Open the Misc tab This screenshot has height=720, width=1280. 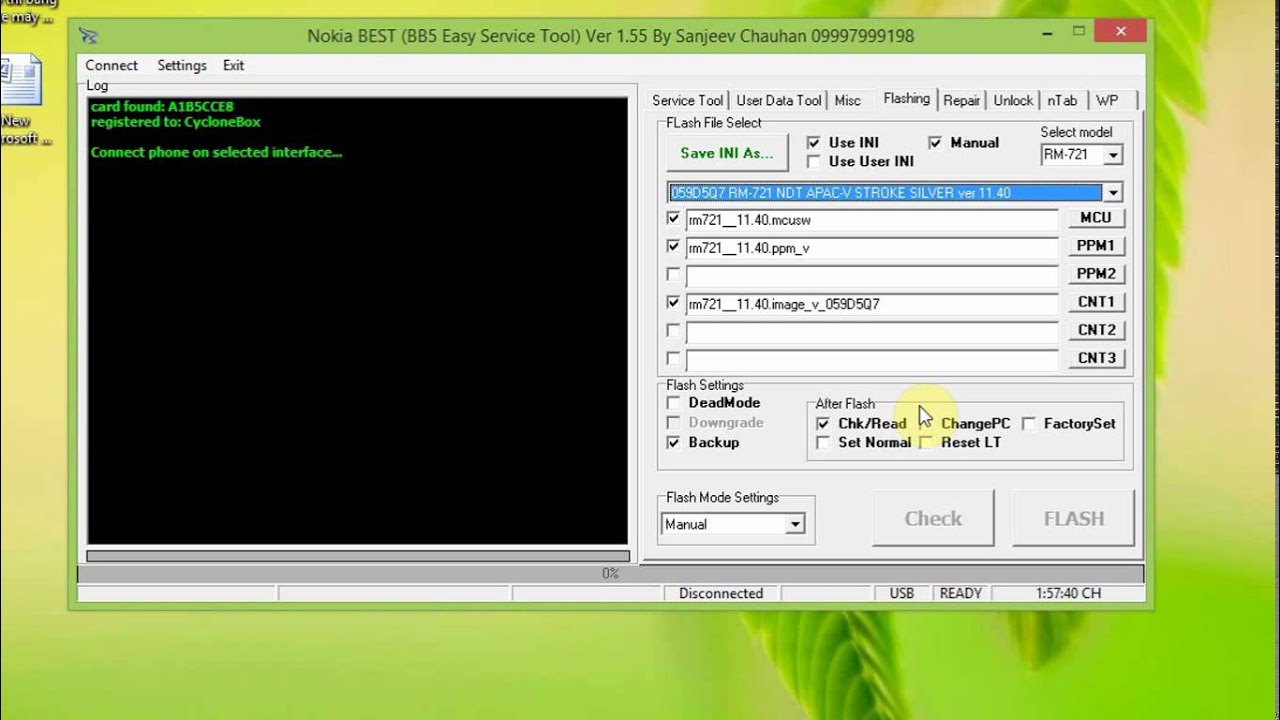click(x=847, y=100)
